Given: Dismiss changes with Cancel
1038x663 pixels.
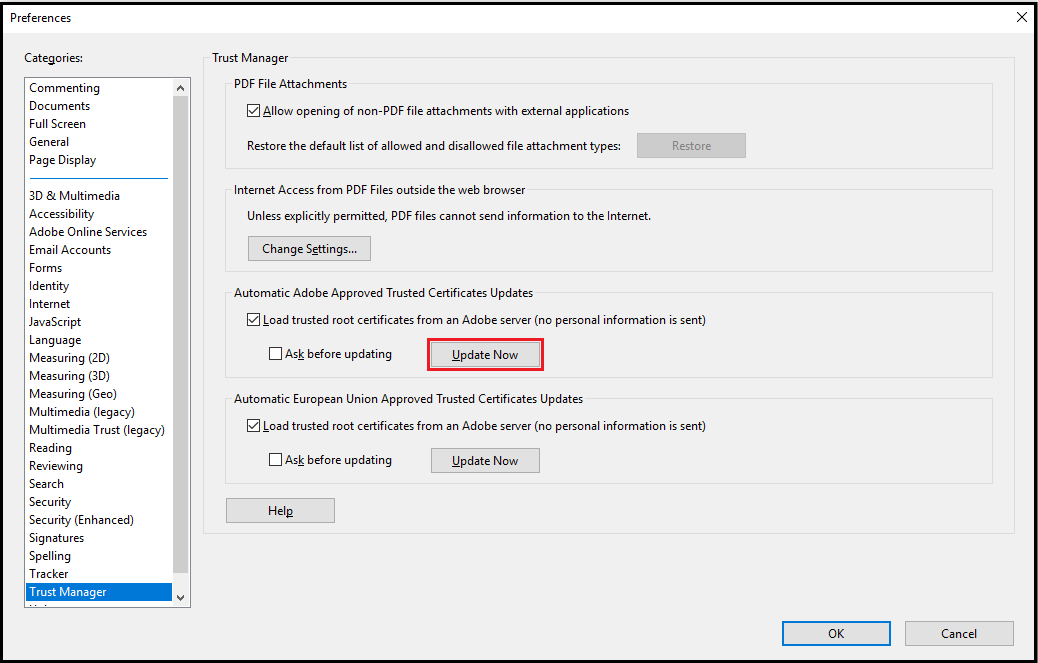Looking at the screenshot, I should pyautogui.click(x=959, y=633).
